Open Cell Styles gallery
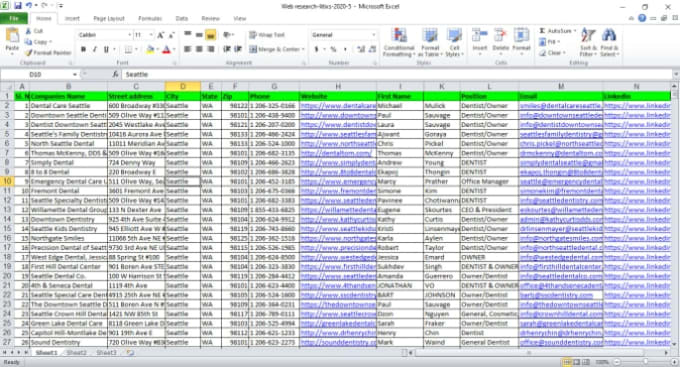Viewport: 680px width, 367px height. (454, 42)
